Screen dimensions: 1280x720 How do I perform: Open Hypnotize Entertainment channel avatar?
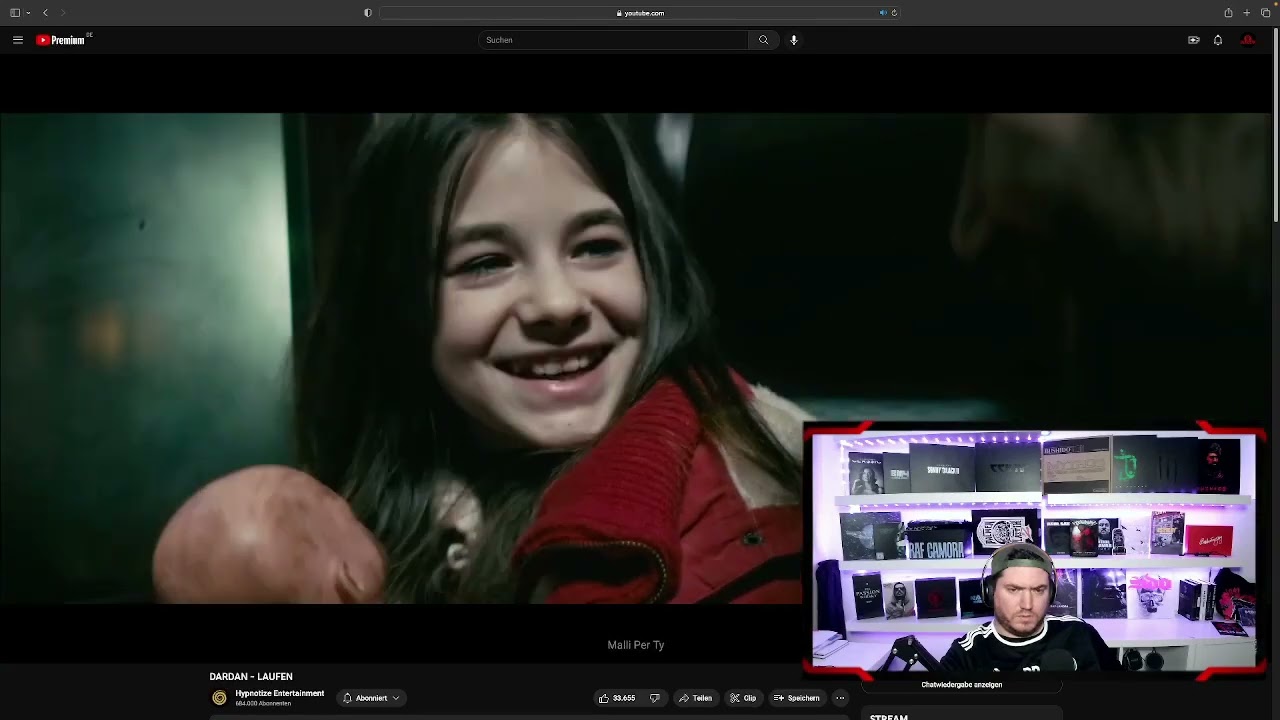219,698
